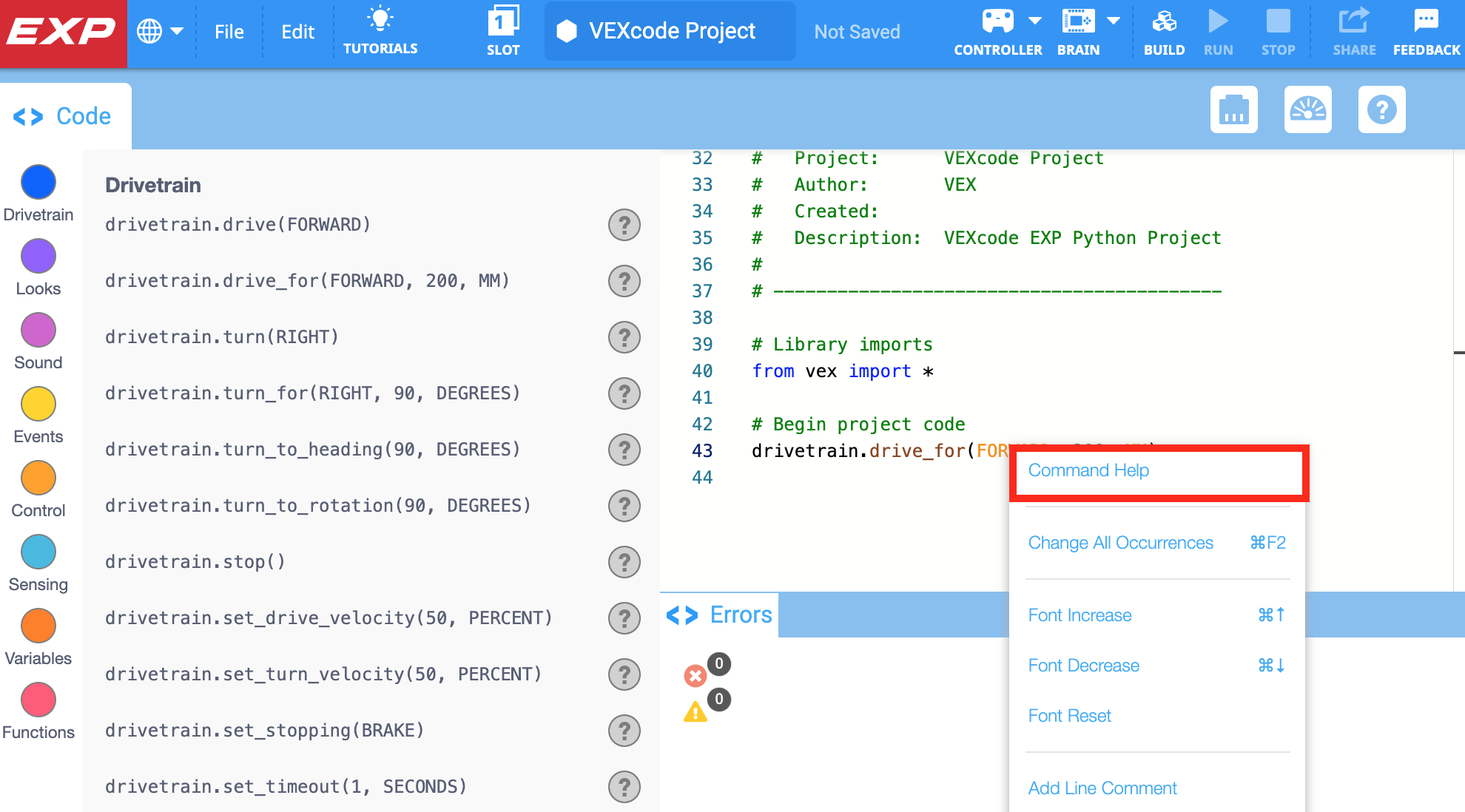Switch to the Errors panel tab

[x=720, y=615]
